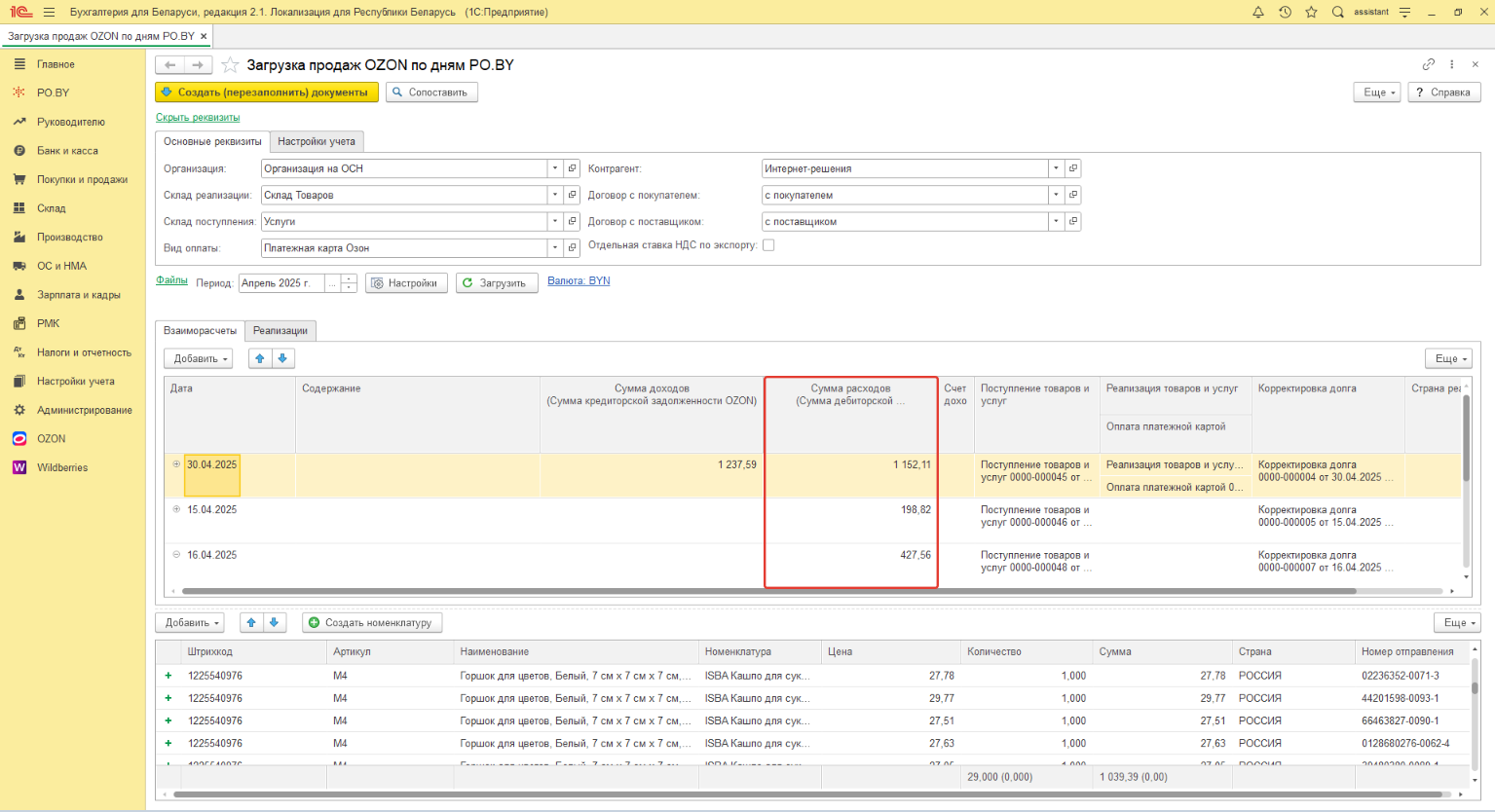
Task: Open the Склад реализации open-item icon
Action: pos(573,195)
